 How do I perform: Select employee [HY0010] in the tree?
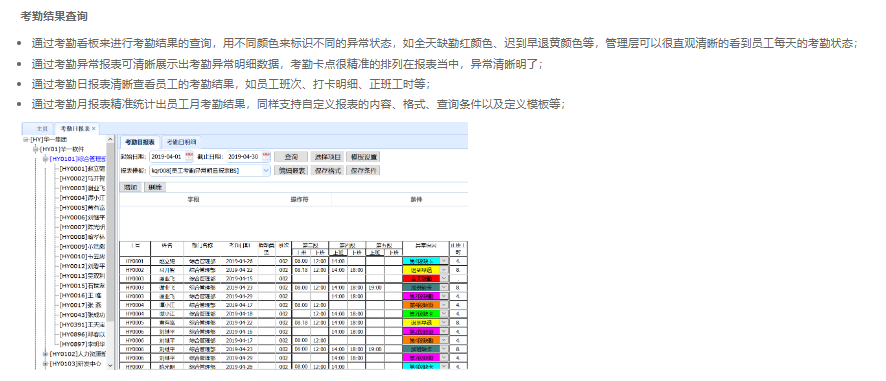coord(82,256)
